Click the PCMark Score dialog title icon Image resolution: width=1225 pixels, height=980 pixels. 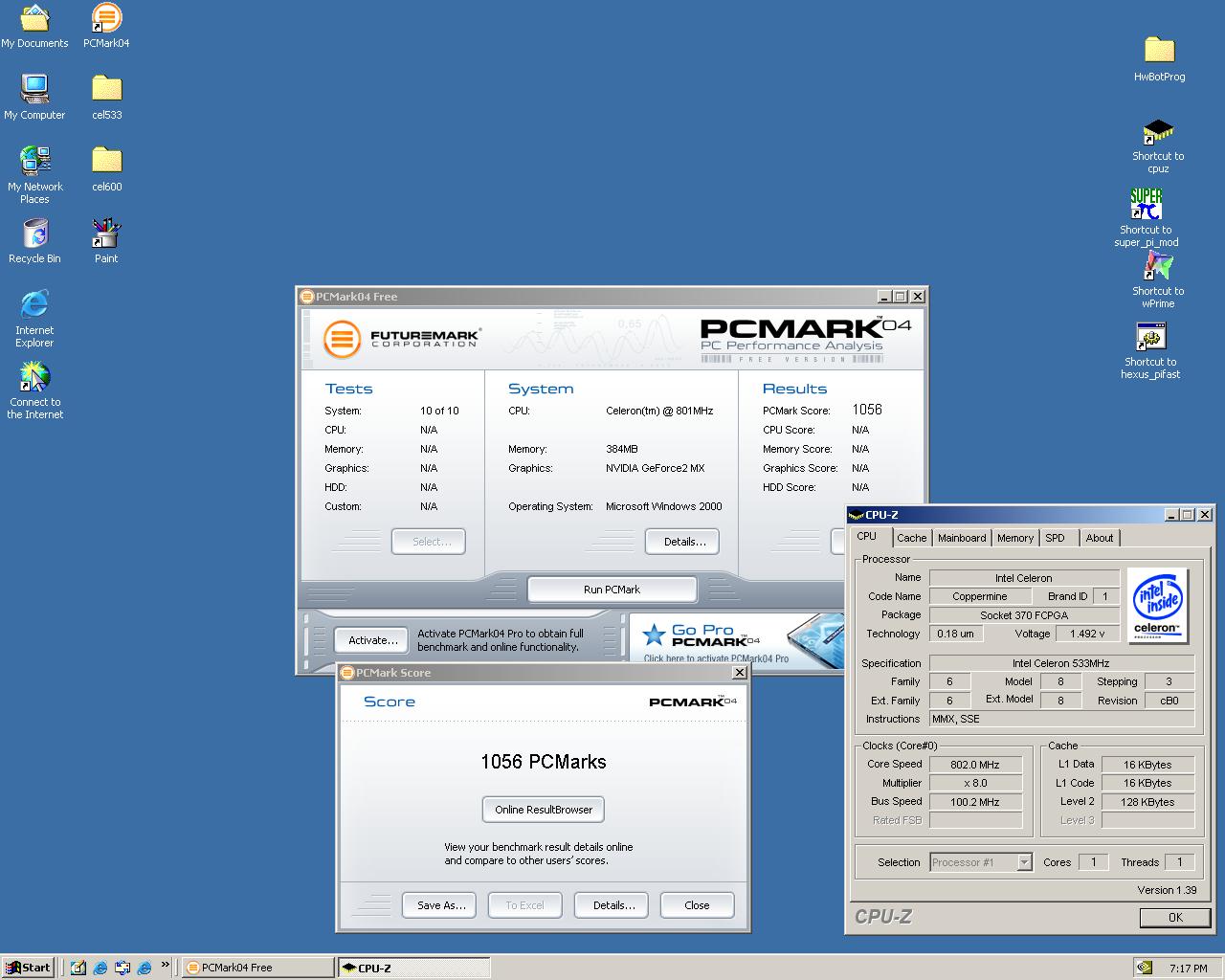pyautogui.click(x=347, y=673)
